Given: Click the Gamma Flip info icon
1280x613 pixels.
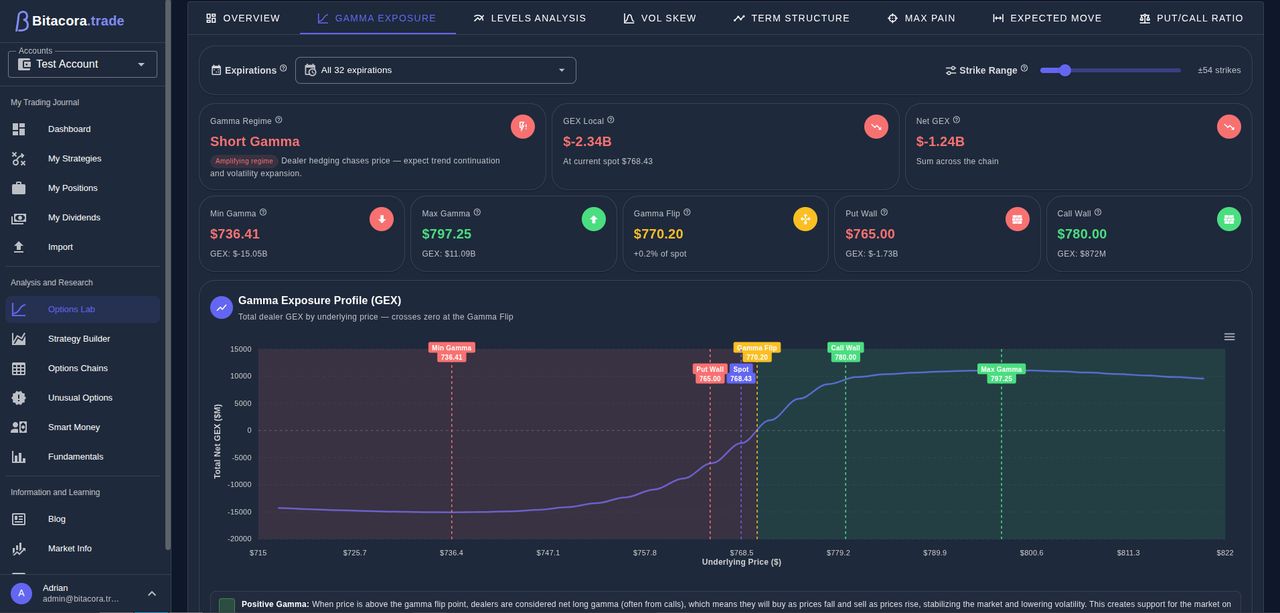Looking at the screenshot, I should click(687, 212).
